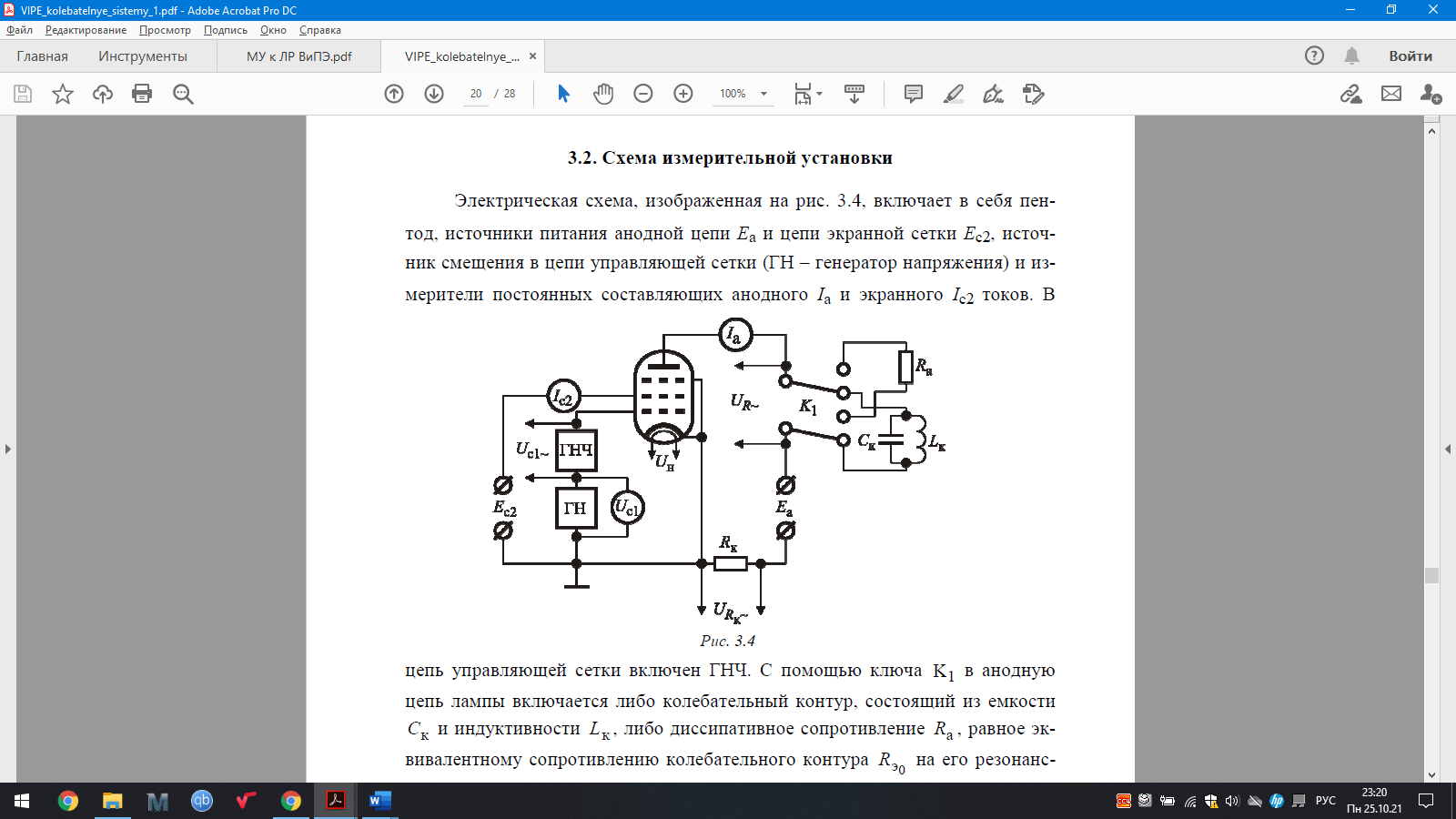Expand the left navigation pane arrow
This screenshot has height=819, width=1456.
coord(7,449)
